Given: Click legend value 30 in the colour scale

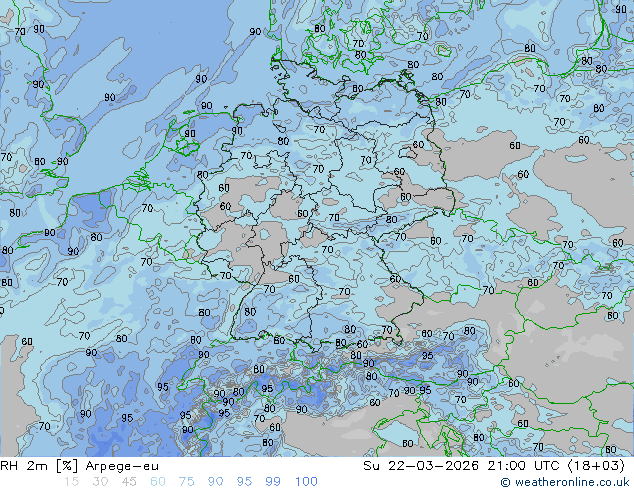Looking at the screenshot, I should tap(100, 482).
